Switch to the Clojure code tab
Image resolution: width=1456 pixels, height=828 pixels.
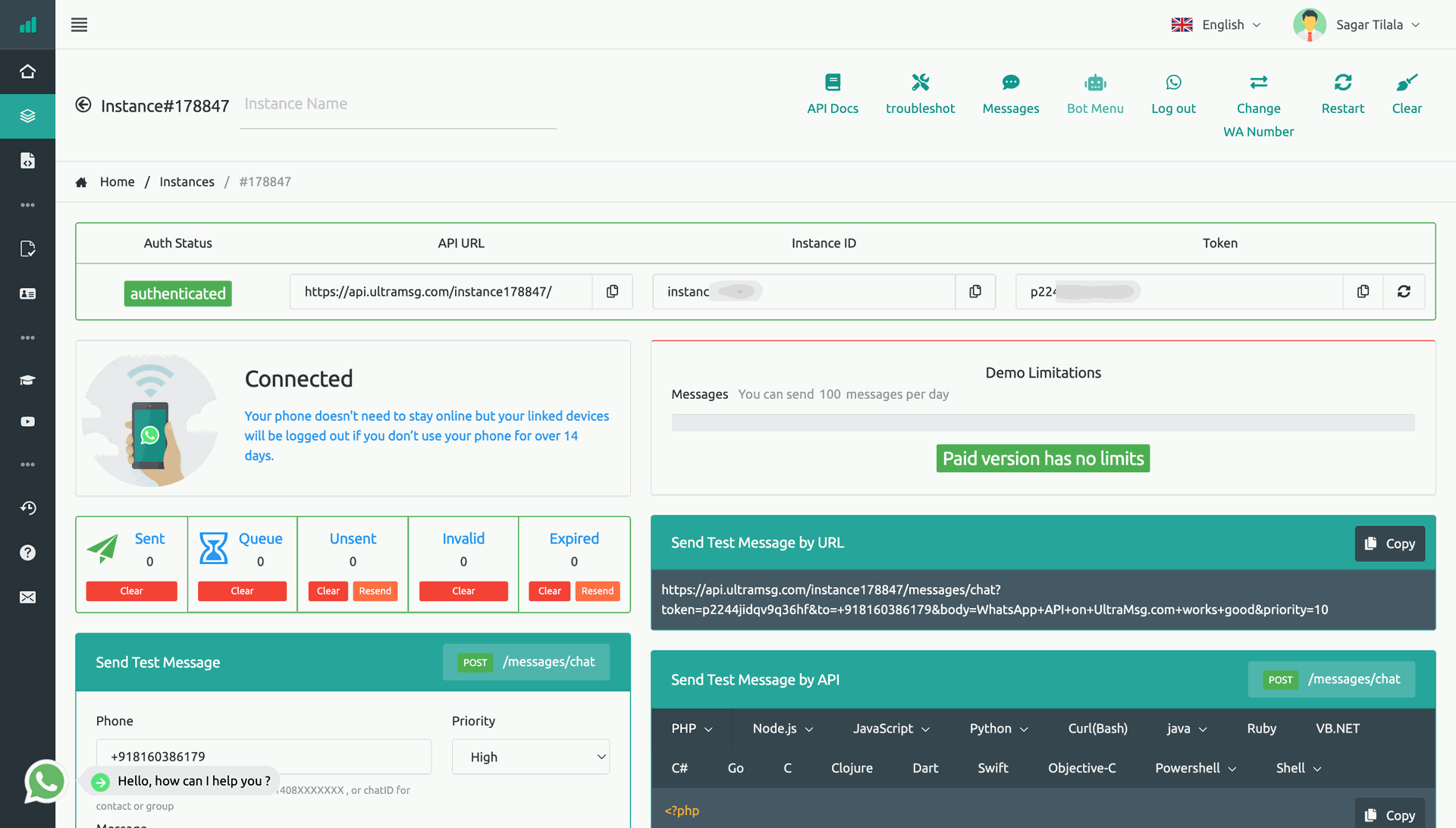pyautogui.click(x=852, y=768)
